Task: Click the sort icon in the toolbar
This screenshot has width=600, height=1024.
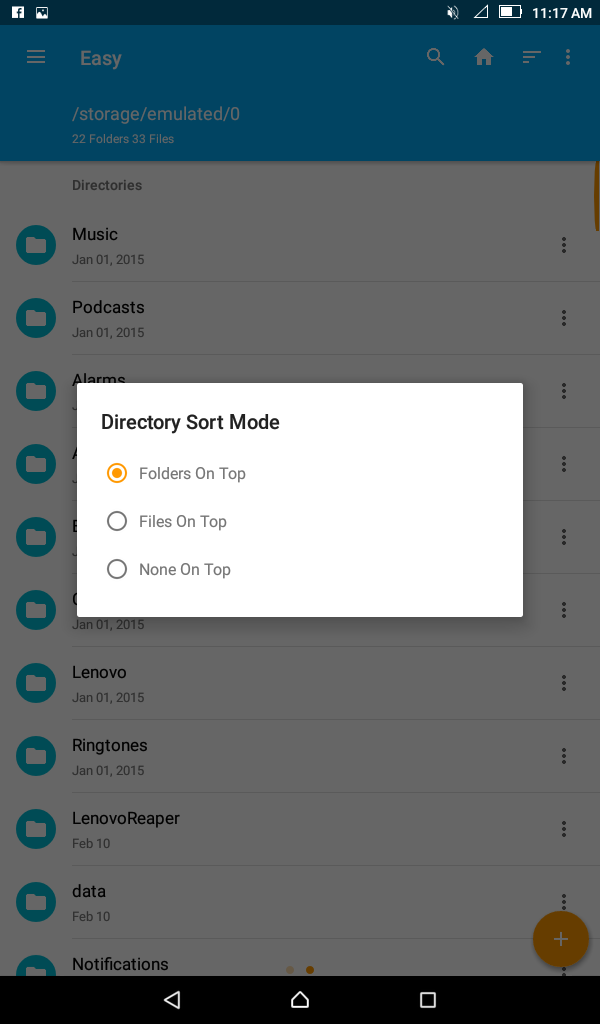Action: click(x=530, y=57)
